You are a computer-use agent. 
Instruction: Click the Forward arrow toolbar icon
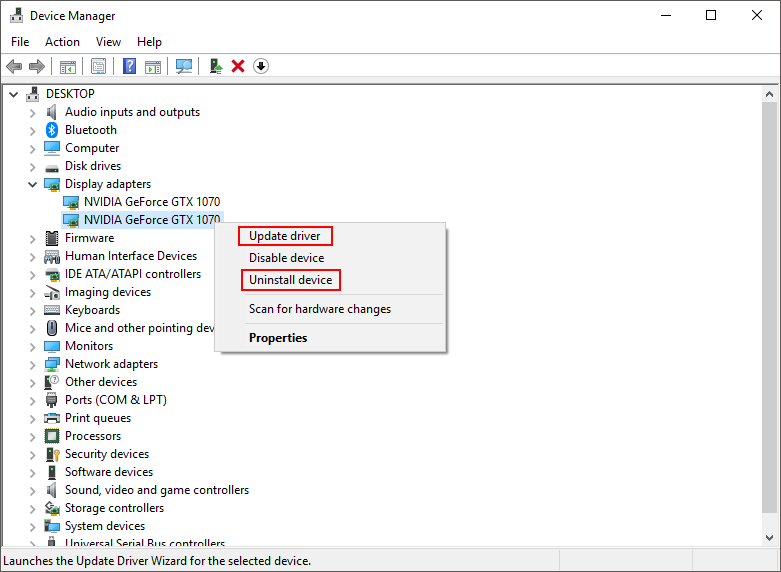[37, 66]
